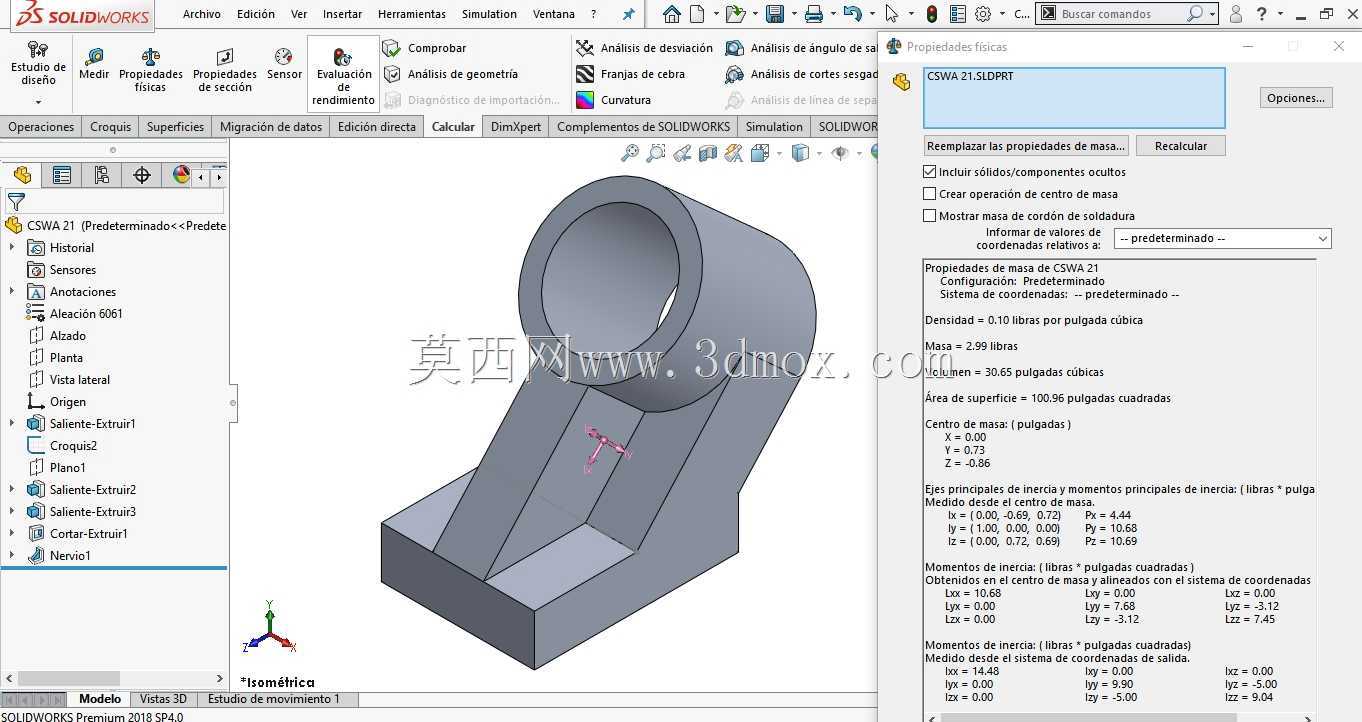Open Estudio de movimiento 1 tab
Viewport: 1362px width, 722px height.
coord(274,699)
